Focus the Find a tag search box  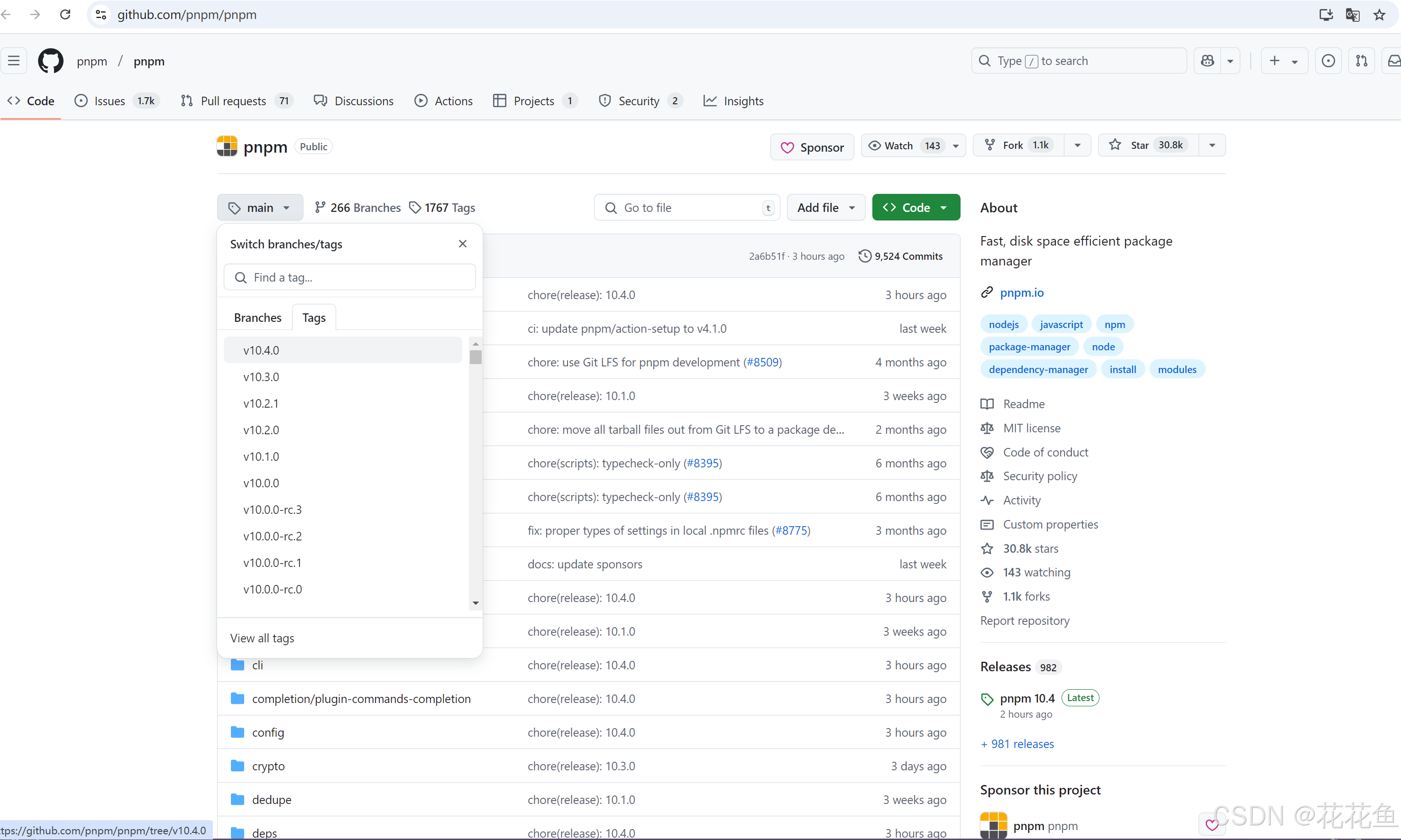(349, 277)
